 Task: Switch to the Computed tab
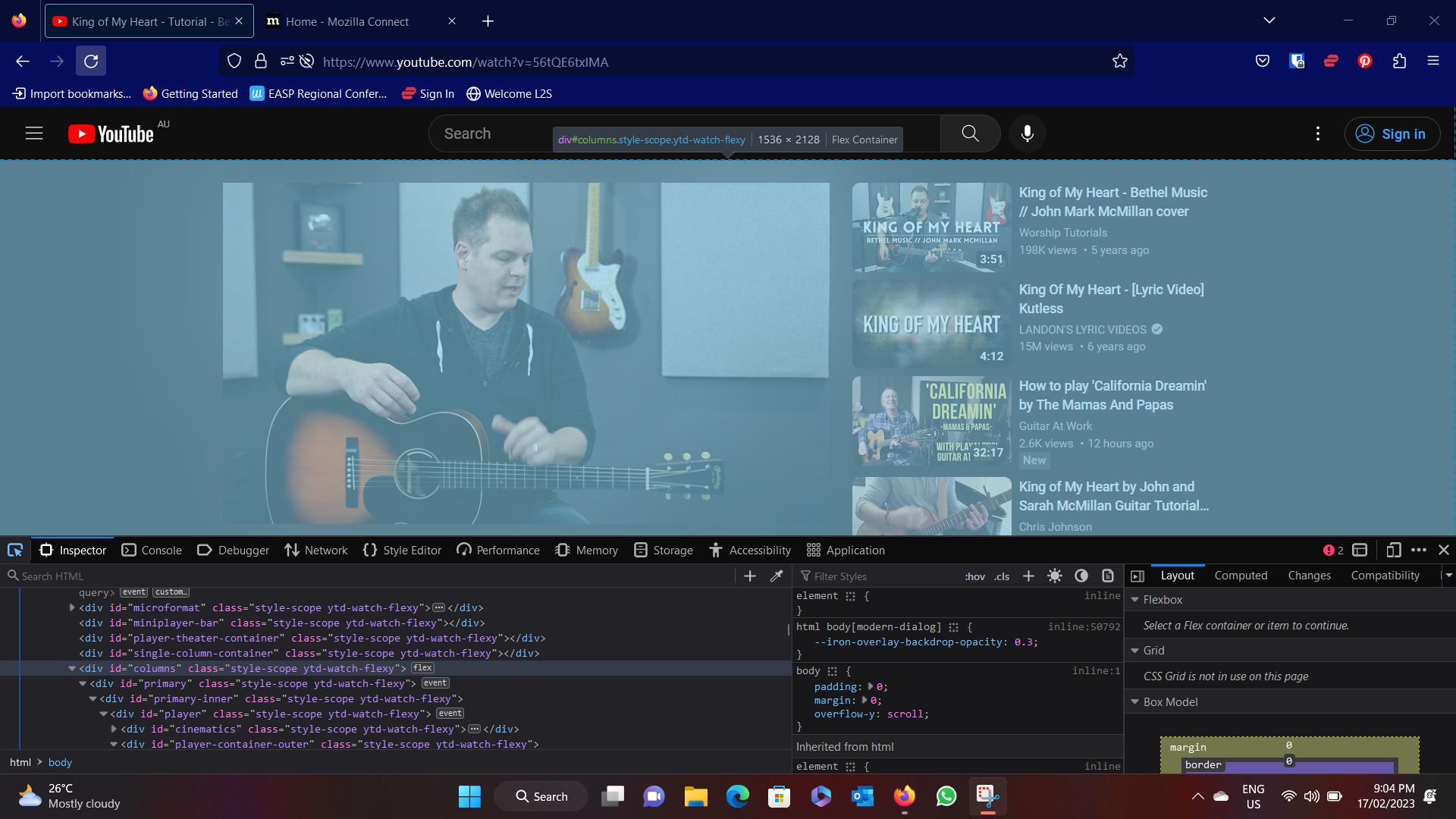(1241, 575)
